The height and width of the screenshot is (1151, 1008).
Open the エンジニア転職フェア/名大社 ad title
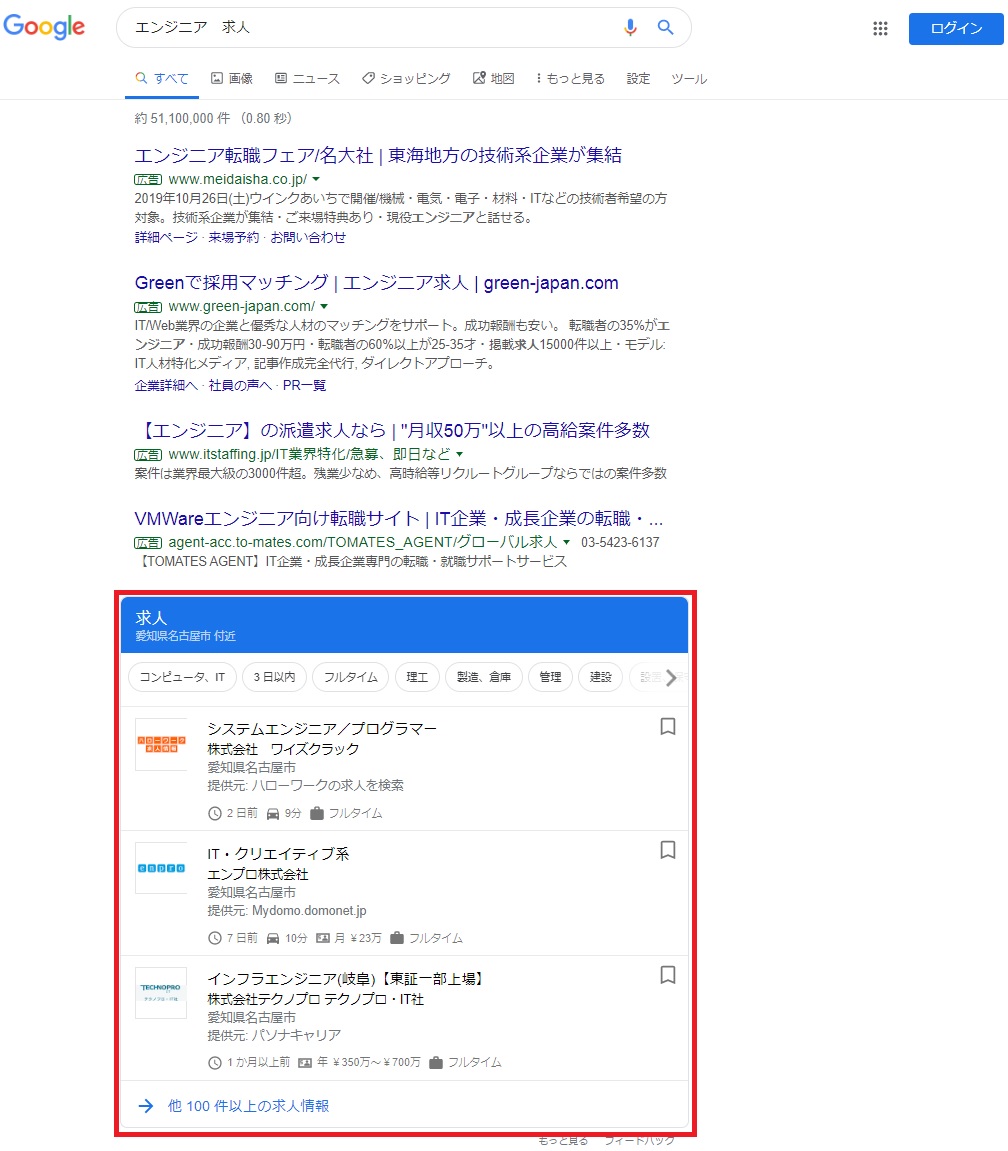tap(378, 155)
